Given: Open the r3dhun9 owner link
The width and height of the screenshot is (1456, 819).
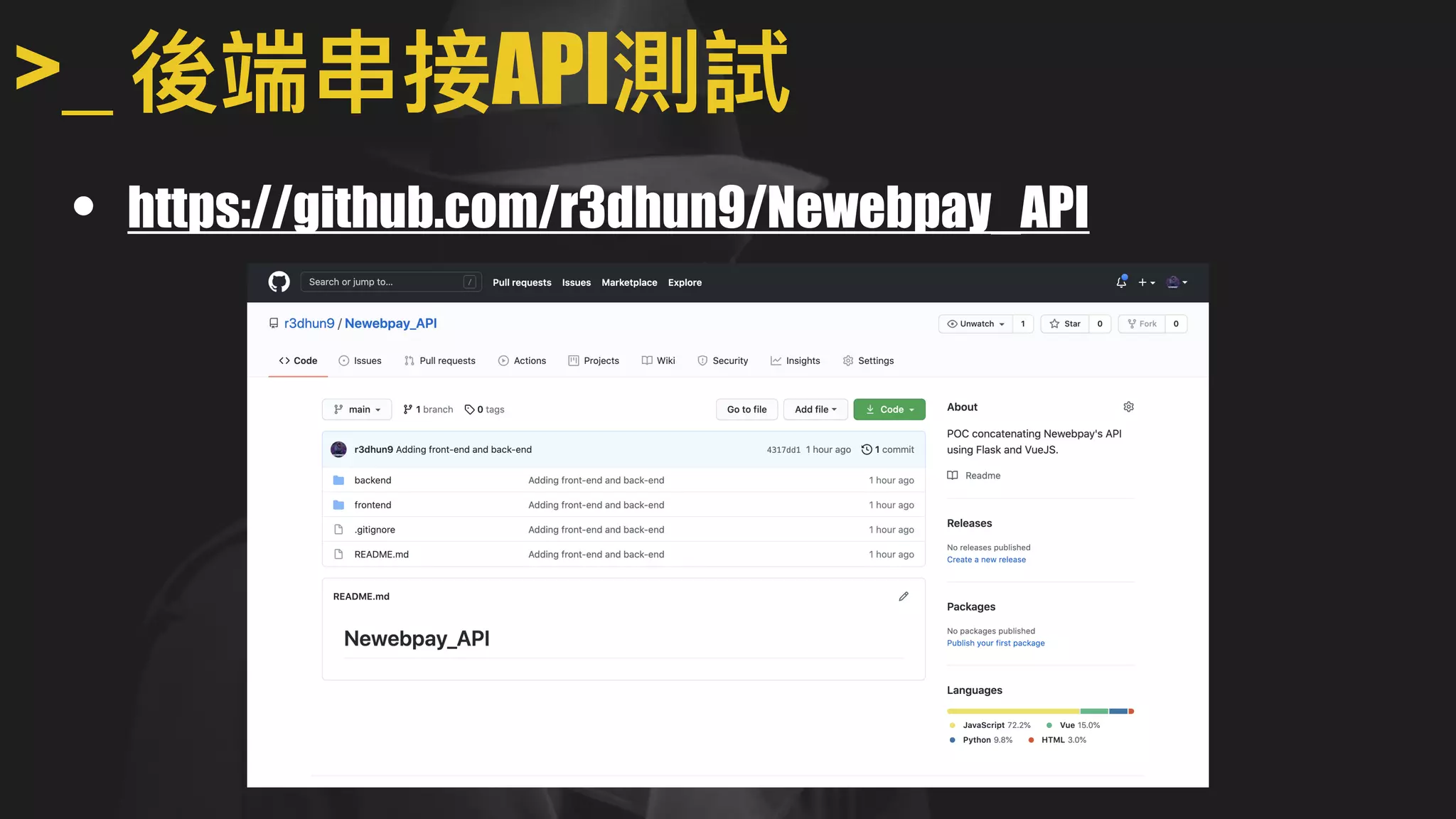Looking at the screenshot, I should coord(309,323).
